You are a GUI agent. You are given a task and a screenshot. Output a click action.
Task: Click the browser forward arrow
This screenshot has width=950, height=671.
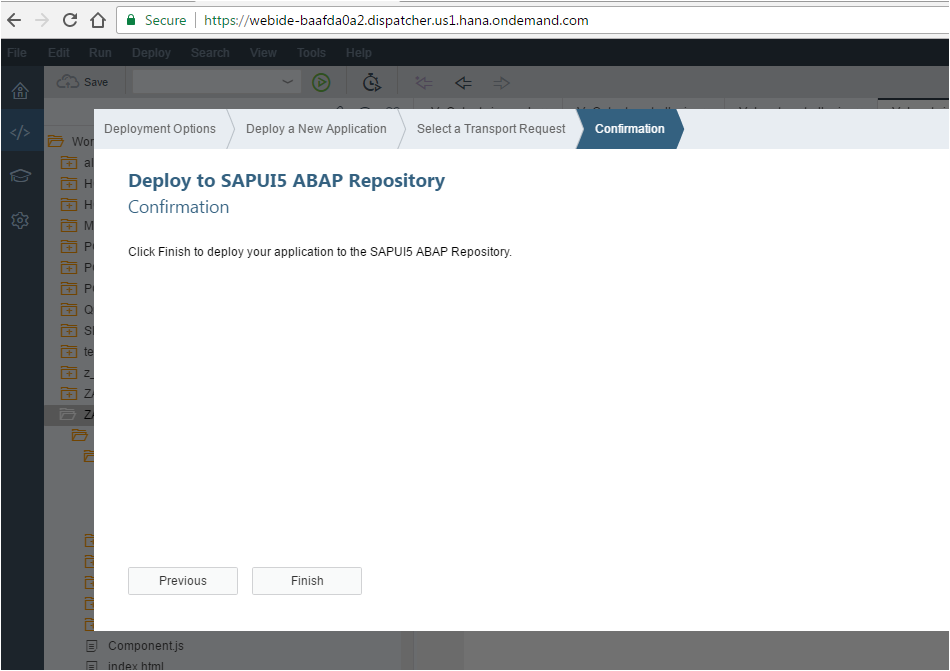click(42, 21)
